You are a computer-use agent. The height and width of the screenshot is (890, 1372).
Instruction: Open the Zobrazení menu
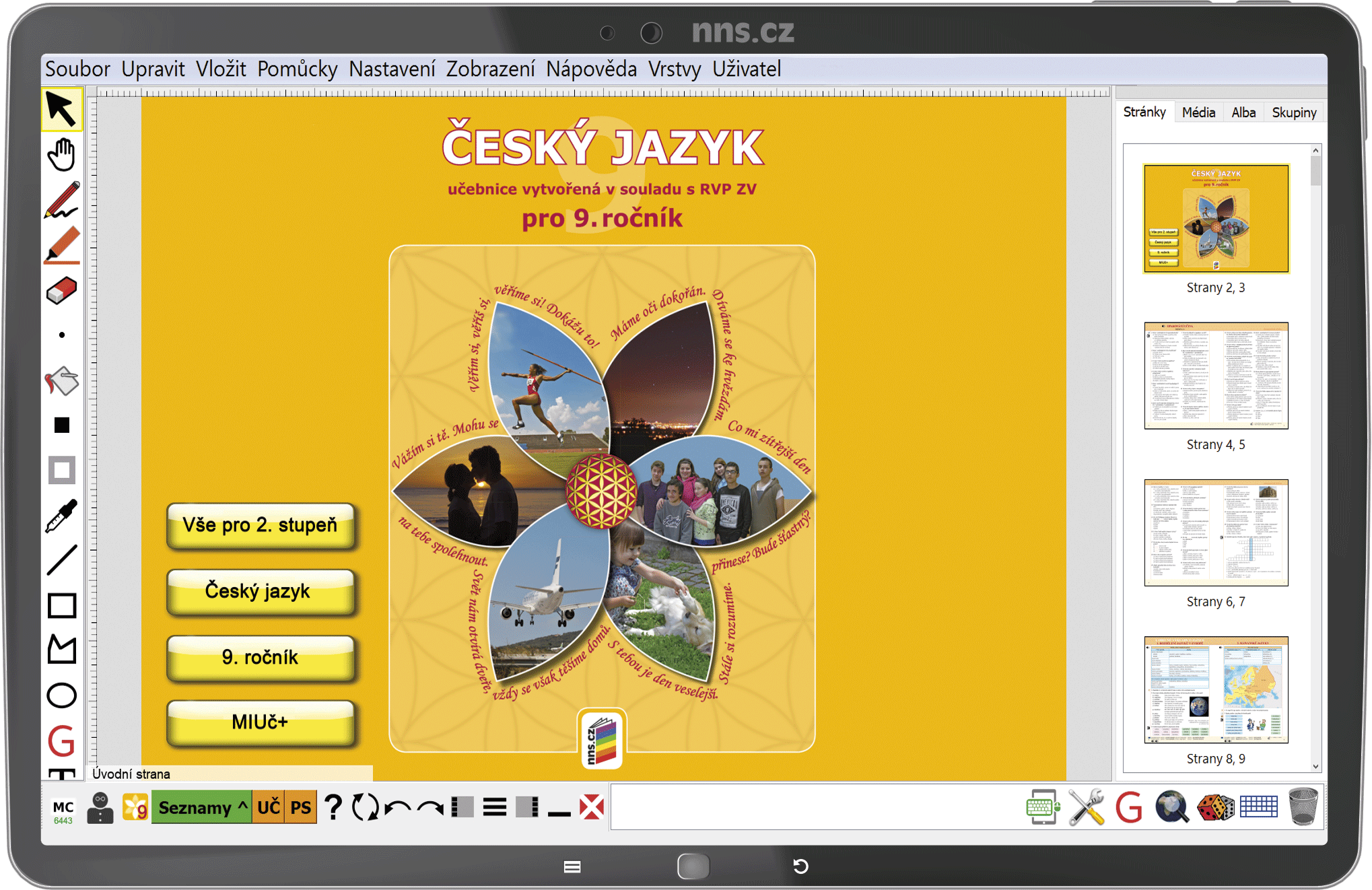[490, 69]
